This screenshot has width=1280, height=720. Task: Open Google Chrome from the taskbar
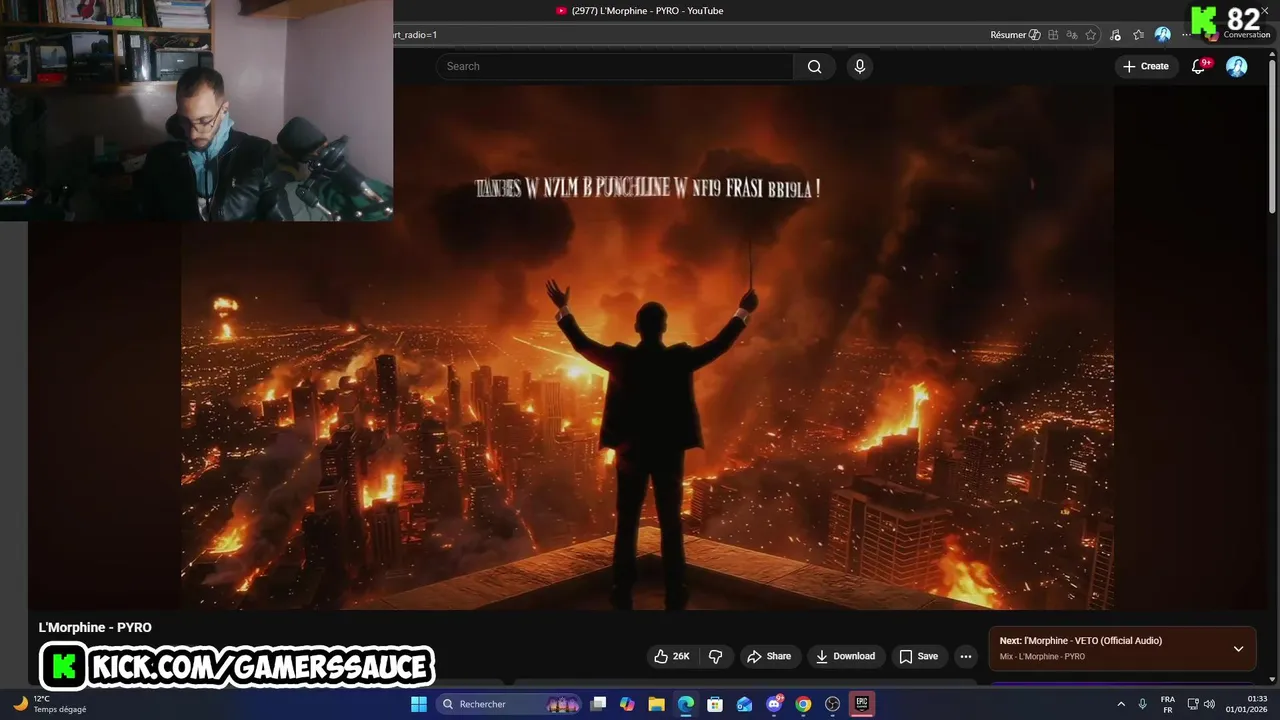point(803,704)
